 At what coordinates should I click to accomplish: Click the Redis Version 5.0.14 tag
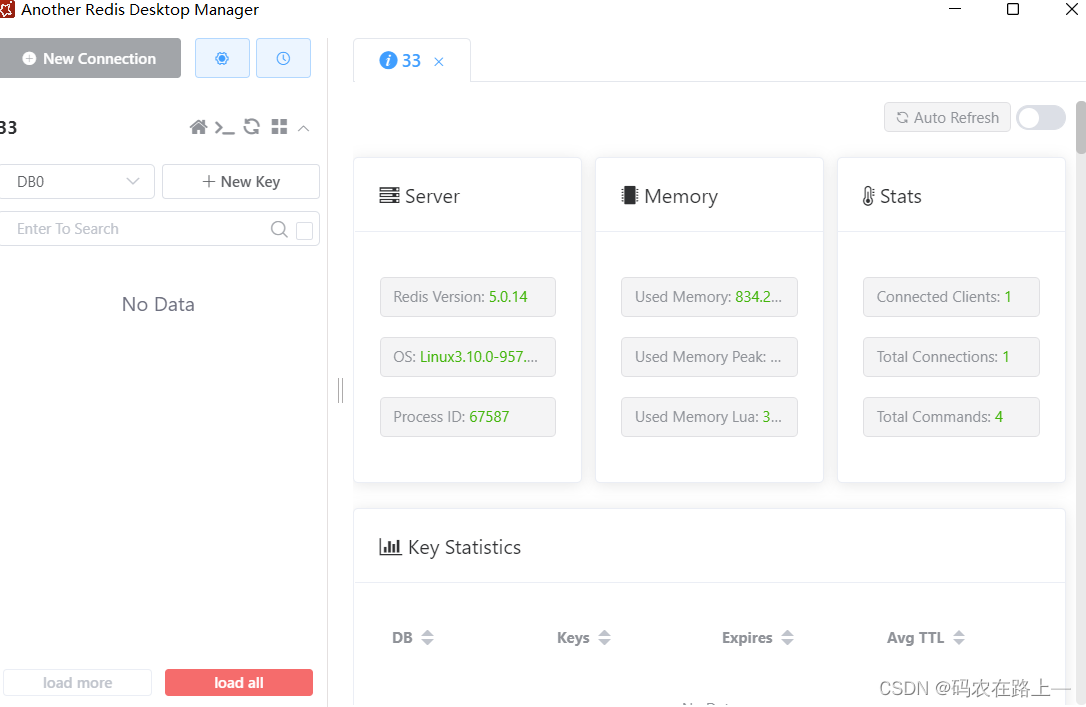click(x=468, y=297)
